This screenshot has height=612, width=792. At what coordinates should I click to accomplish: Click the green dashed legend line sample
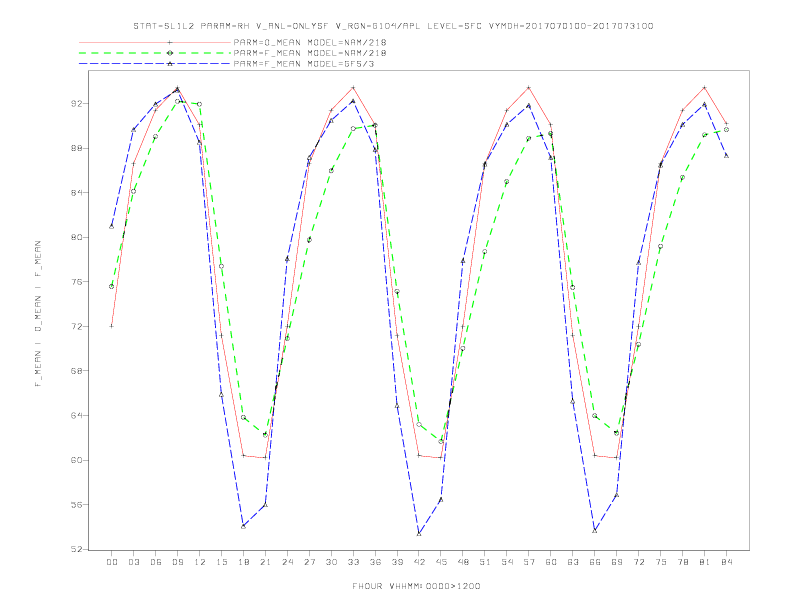pos(155,53)
